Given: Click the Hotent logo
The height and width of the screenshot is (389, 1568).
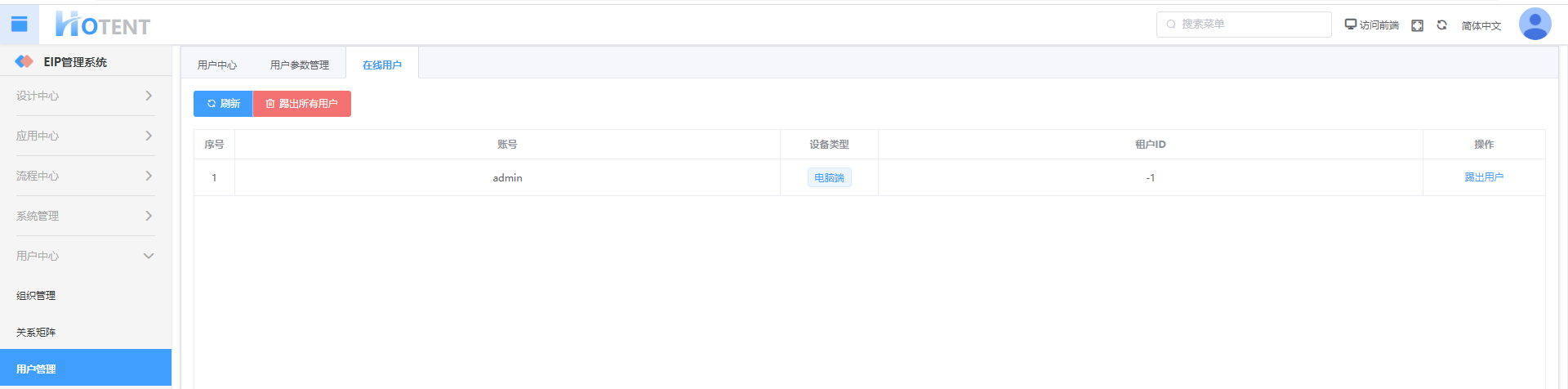Looking at the screenshot, I should [x=103, y=25].
